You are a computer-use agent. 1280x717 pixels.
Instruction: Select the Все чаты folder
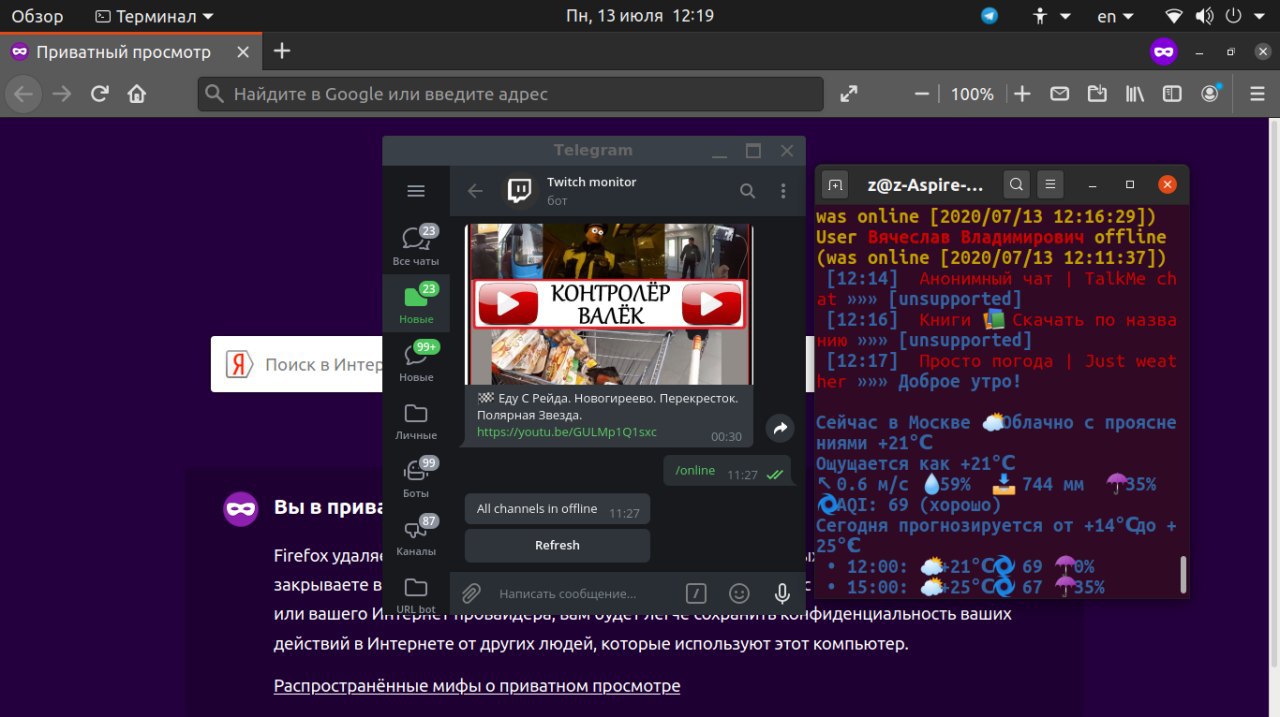[416, 246]
